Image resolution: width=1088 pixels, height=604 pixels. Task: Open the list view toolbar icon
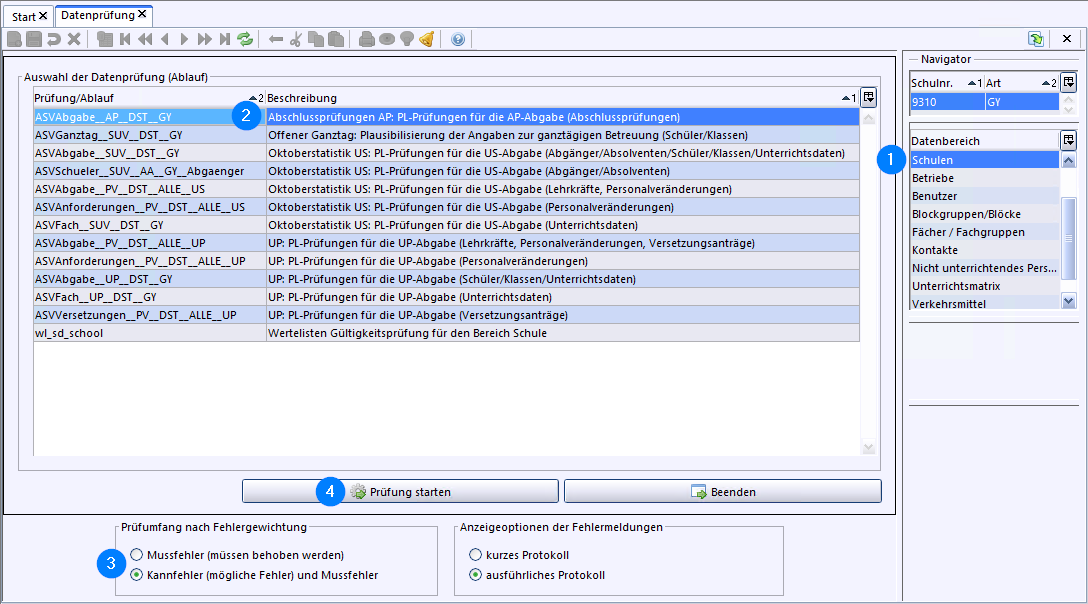click(105, 39)
